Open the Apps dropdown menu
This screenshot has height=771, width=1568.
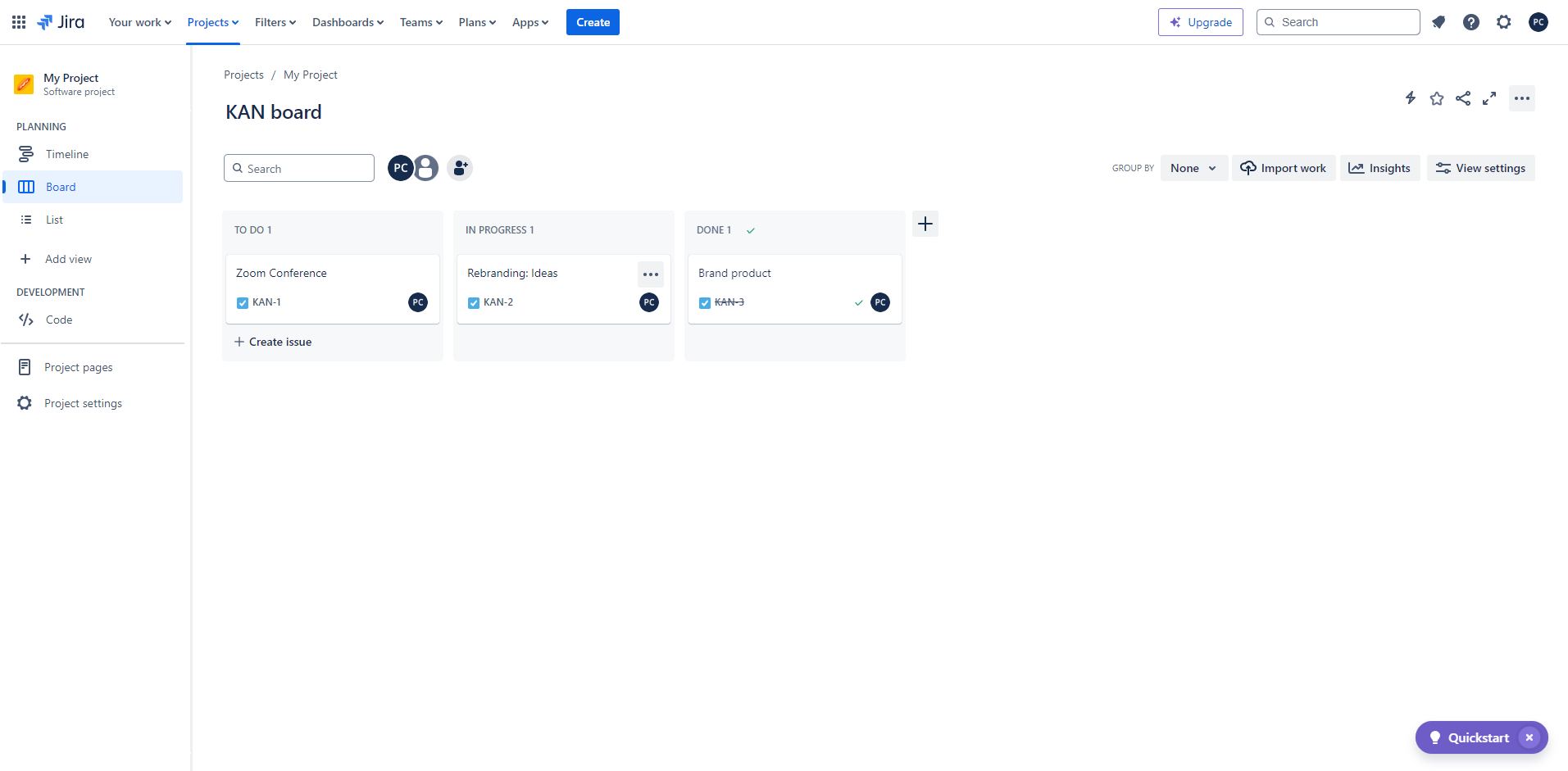pyautogui.click(x=530, y=22)
